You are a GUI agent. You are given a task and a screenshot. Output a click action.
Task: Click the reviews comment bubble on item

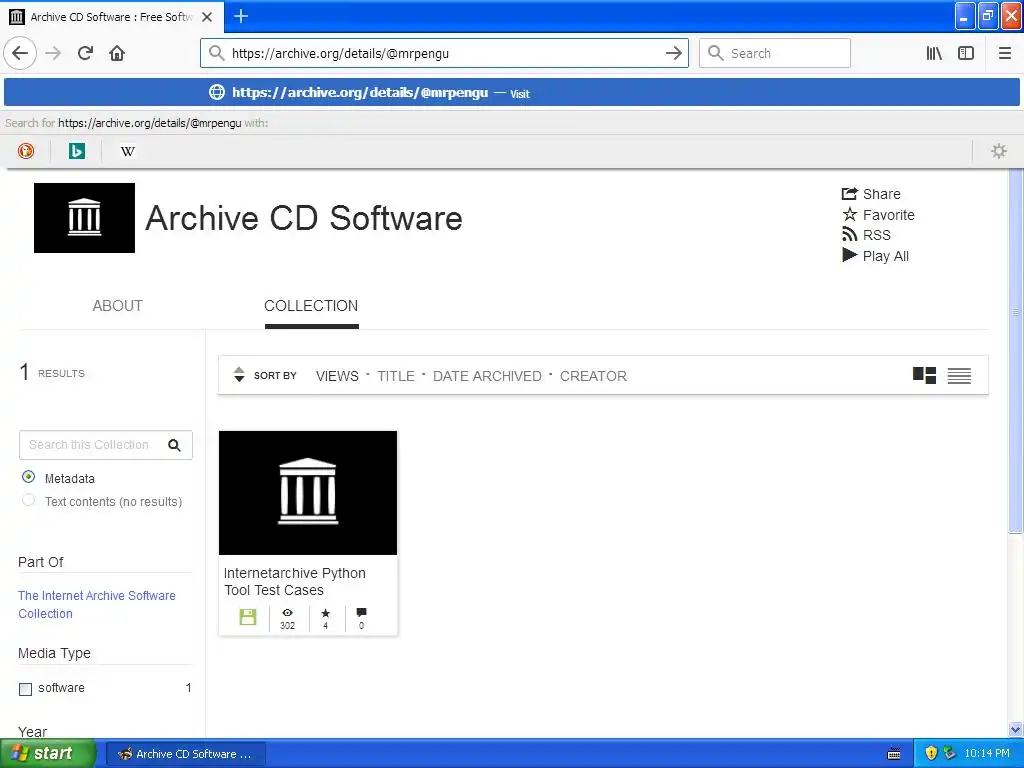(361, 618)
